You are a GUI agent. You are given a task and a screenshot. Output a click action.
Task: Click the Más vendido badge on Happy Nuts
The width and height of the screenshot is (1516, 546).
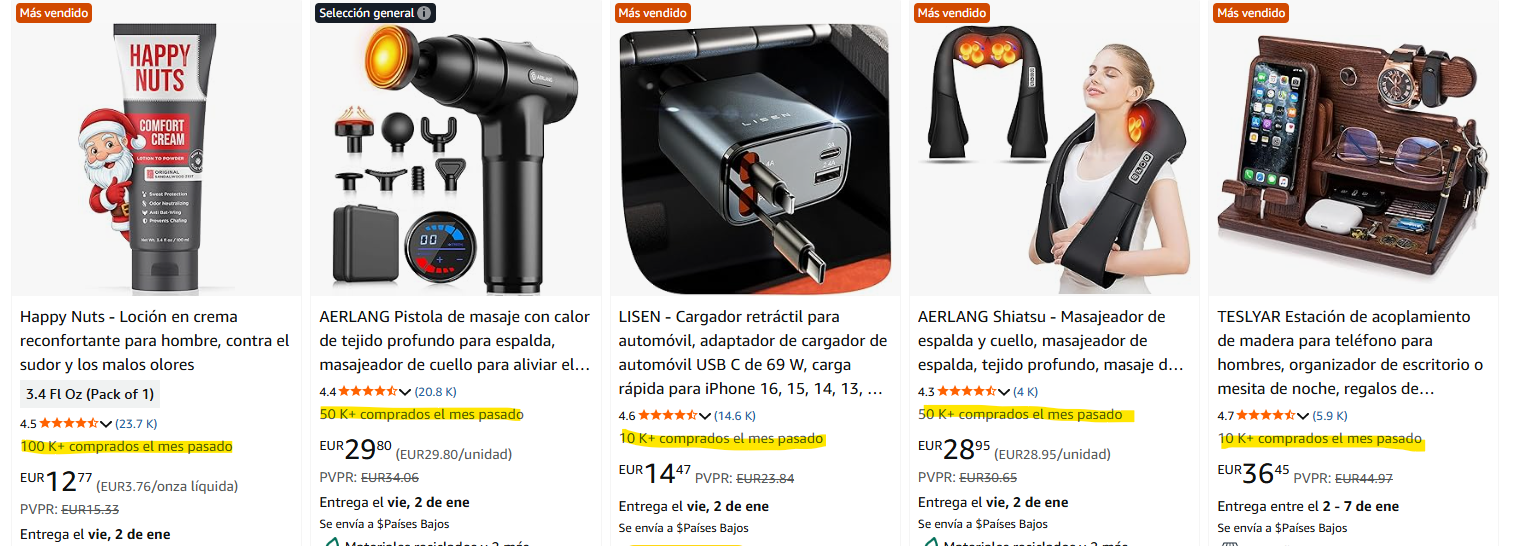[54, 13]
